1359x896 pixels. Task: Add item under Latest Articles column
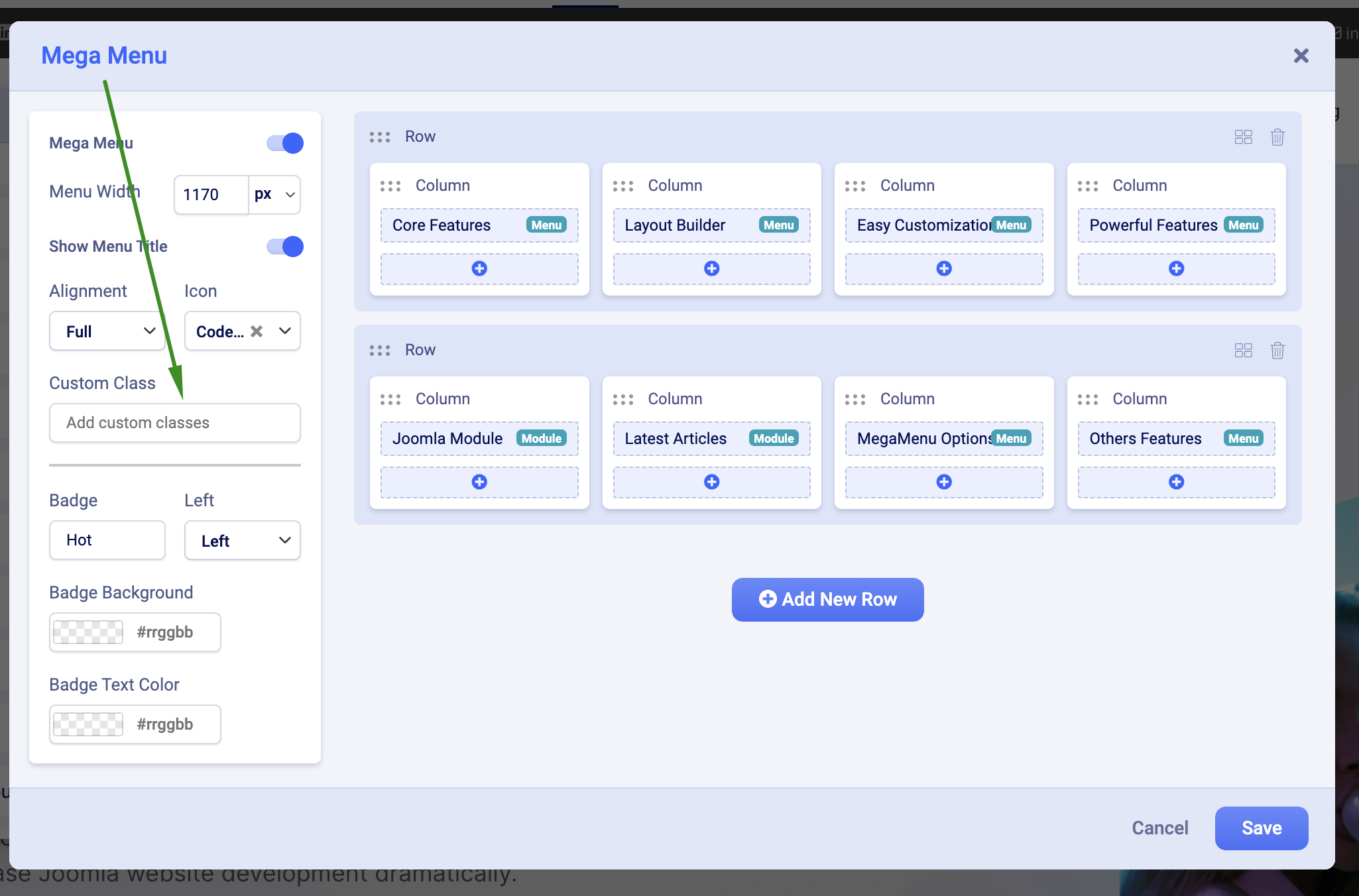click(711, 482)
